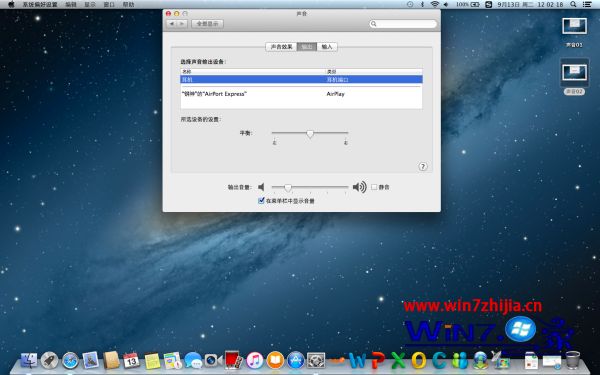Click the output volume slider thumb
600x375 pixels.
(x=288, y=188)
